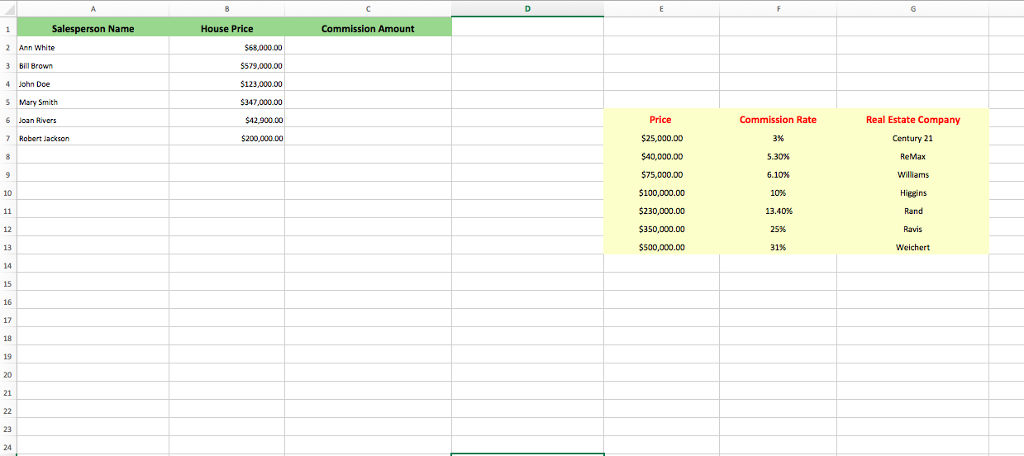Screen dimensions: 1024x456
Task: Select the Weichert company cell
Action: tap(912, 247)
